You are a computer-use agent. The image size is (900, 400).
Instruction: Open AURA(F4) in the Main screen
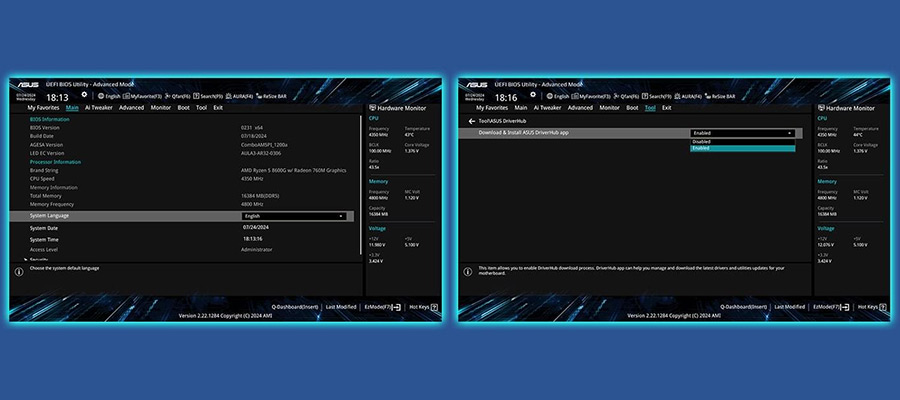pyautogui.click(x=239, y=96)
